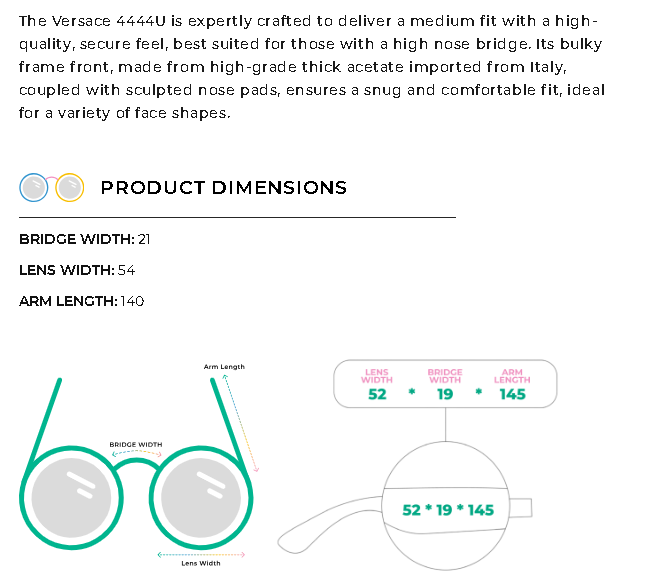This screenshot has height=580, width=664.
Task: Click the green 19 bridge width value
Action: 445,394
